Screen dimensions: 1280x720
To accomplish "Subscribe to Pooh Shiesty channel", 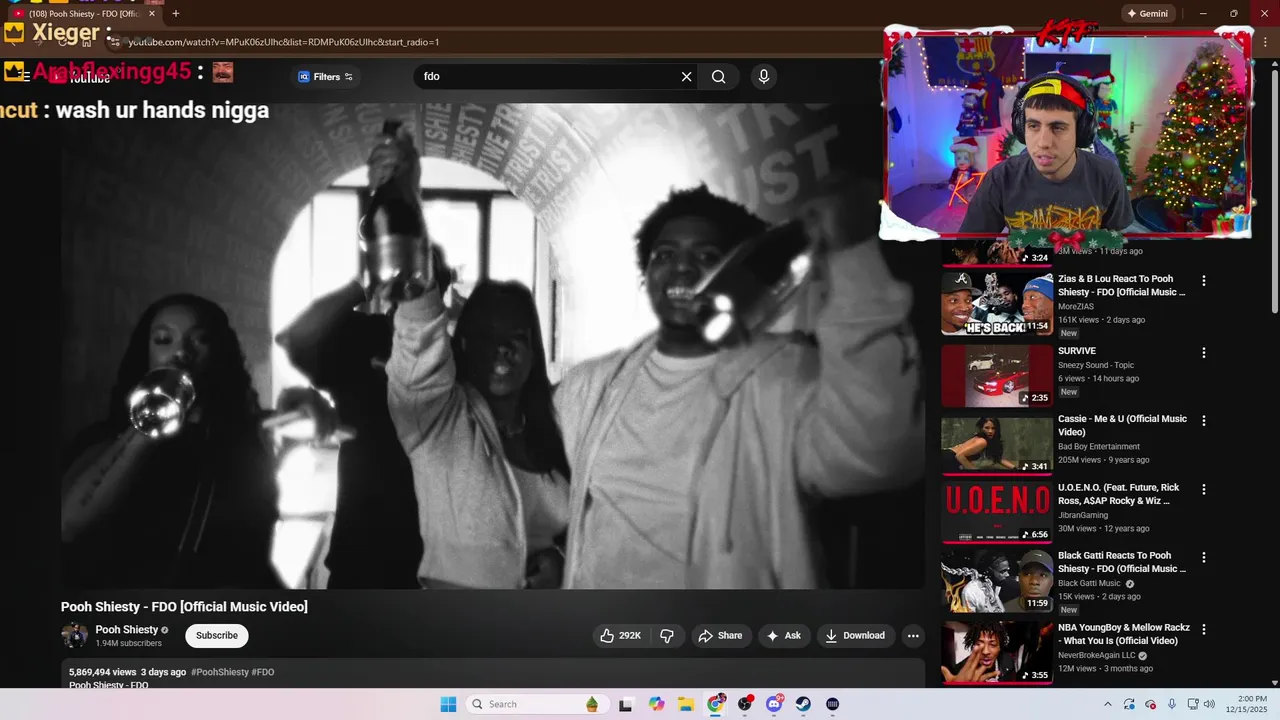I will coord(217,636).
